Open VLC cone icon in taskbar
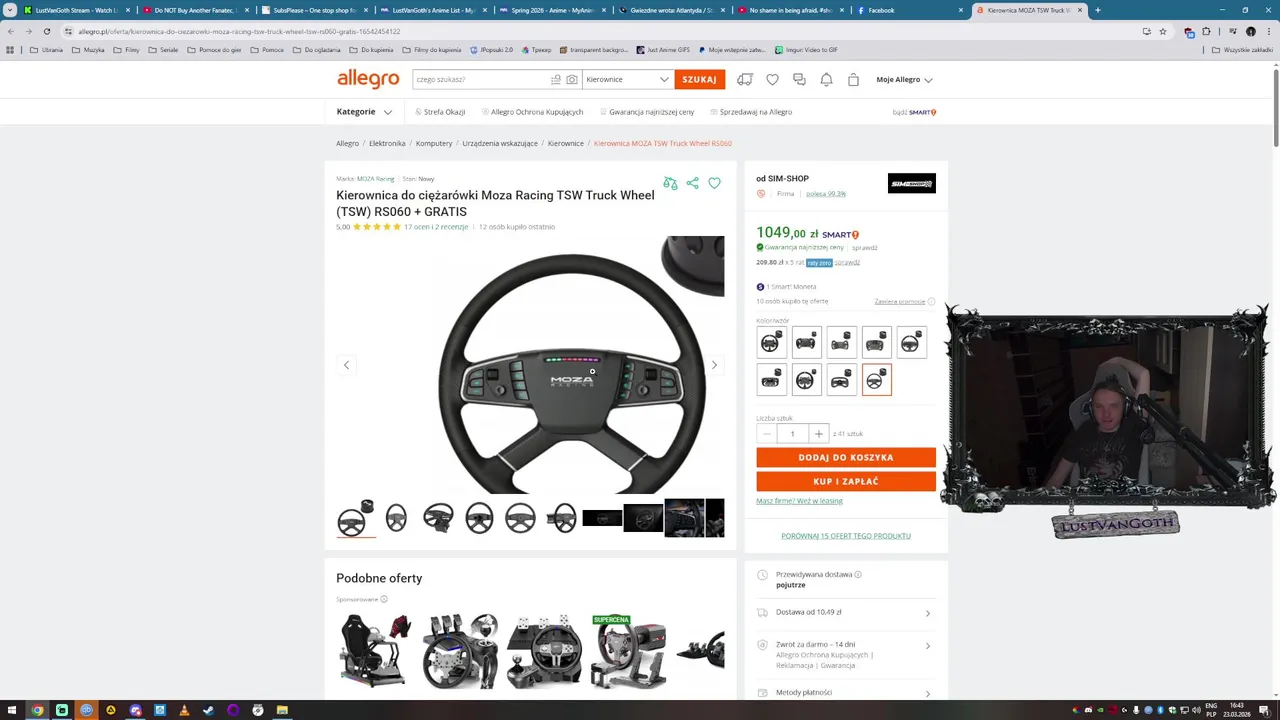Screen dimensions: 1280x720 [x=184, y=710]
